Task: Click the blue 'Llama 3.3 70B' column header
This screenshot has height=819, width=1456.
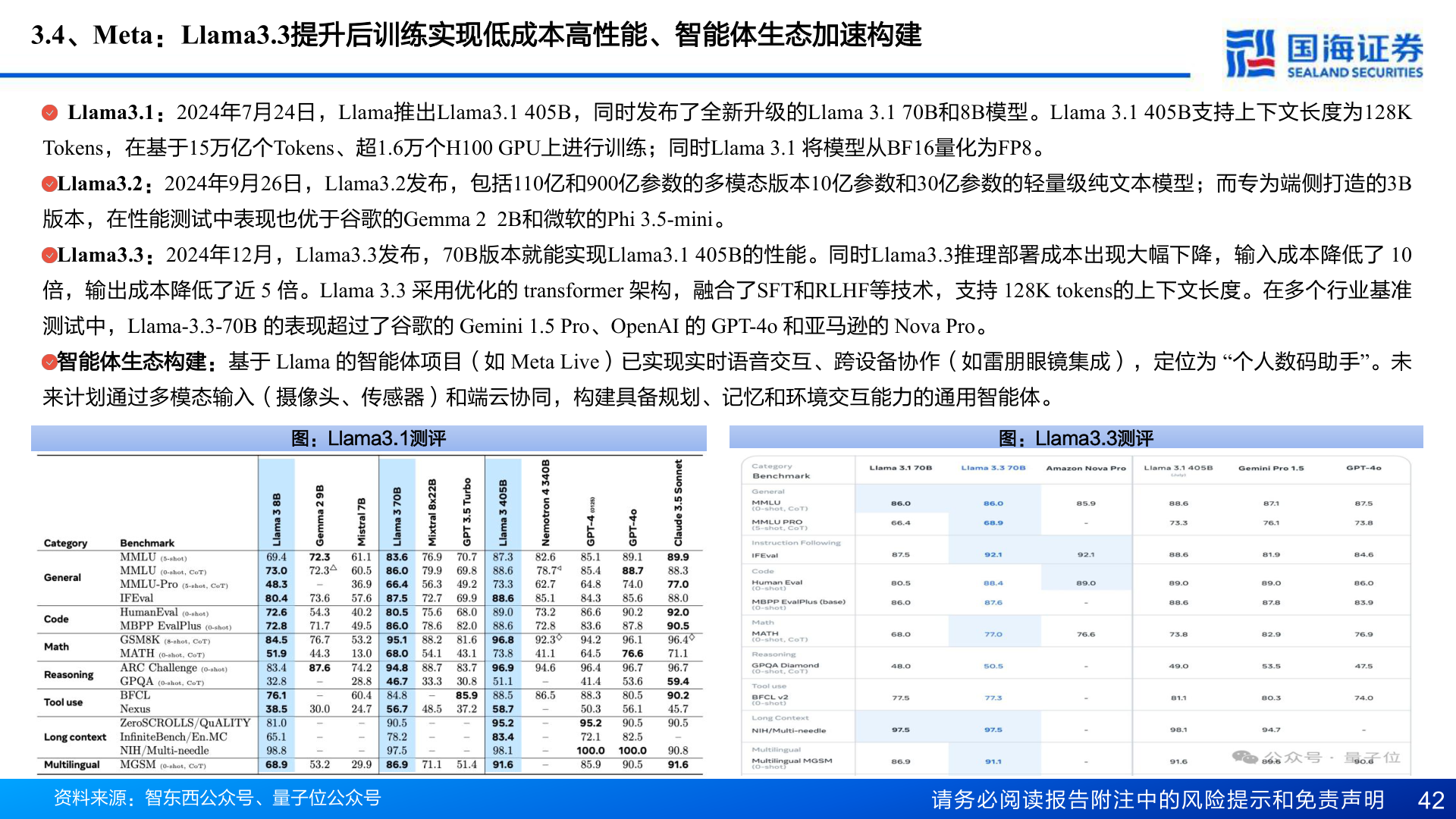Action: [993, 468]
